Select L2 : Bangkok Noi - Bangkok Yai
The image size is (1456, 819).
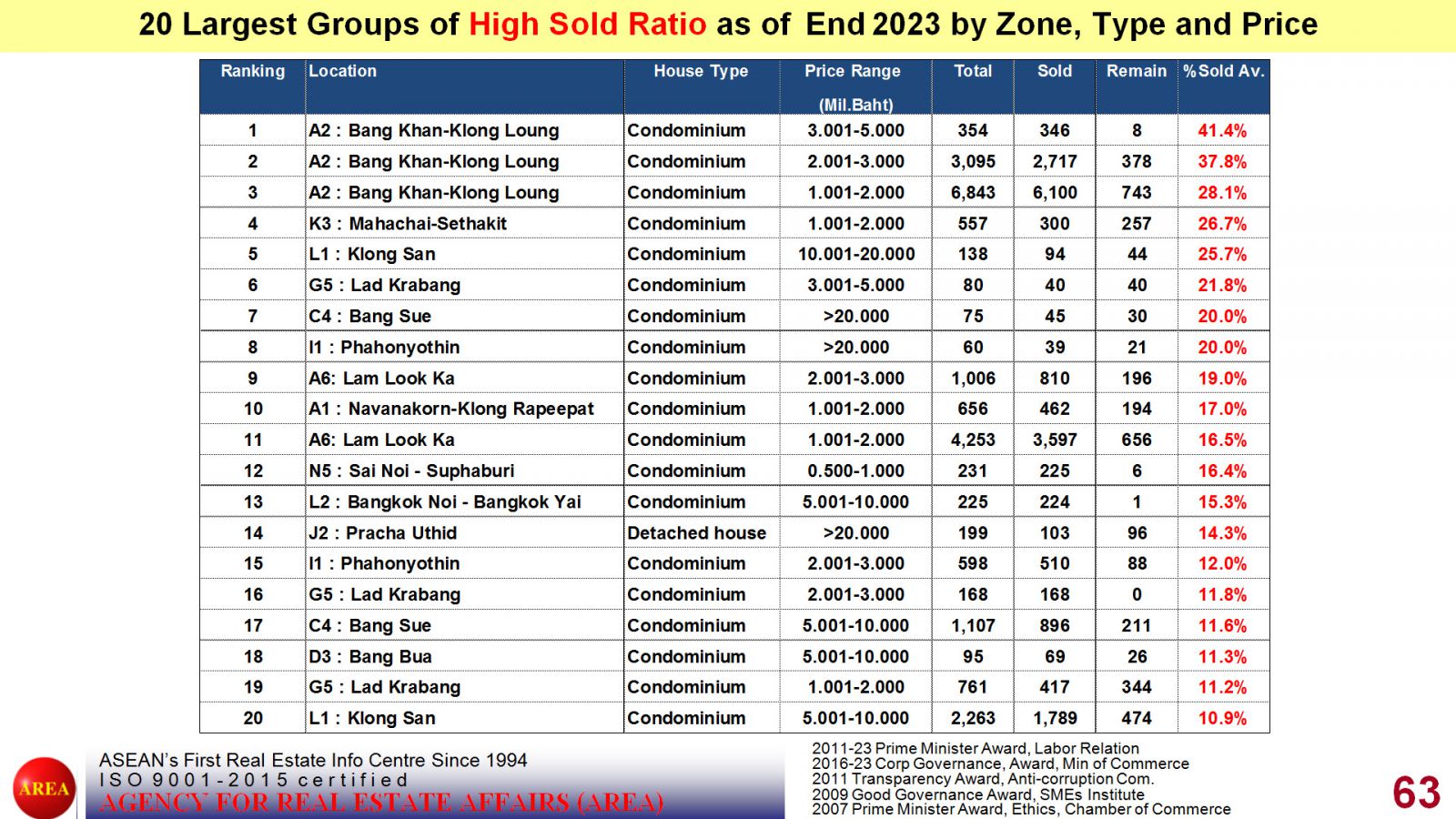[x=445, y=501]
